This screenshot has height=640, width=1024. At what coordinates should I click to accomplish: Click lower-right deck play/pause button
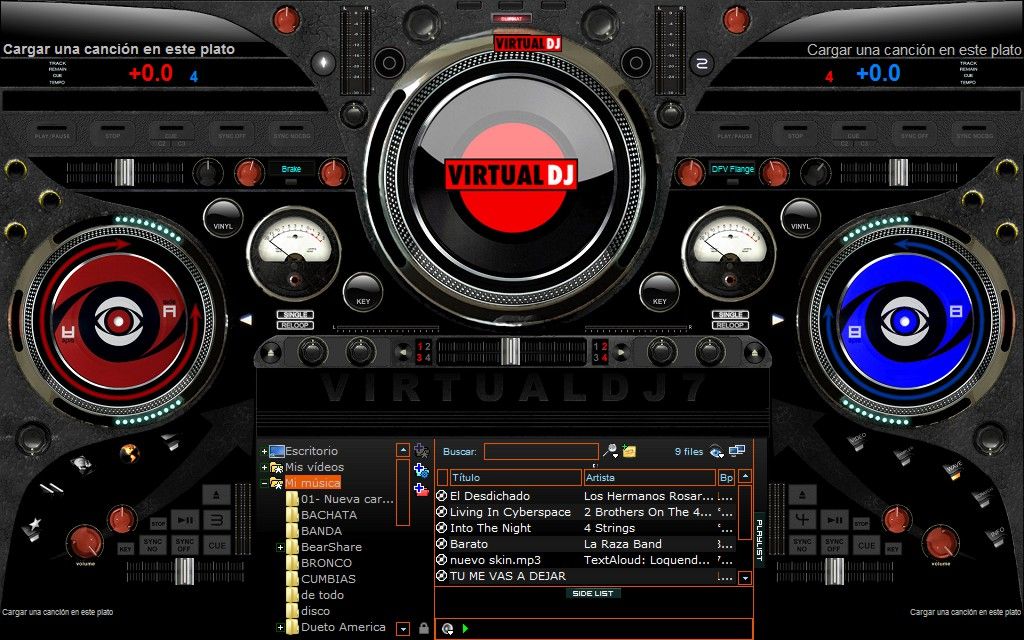(x=834, y=520)
